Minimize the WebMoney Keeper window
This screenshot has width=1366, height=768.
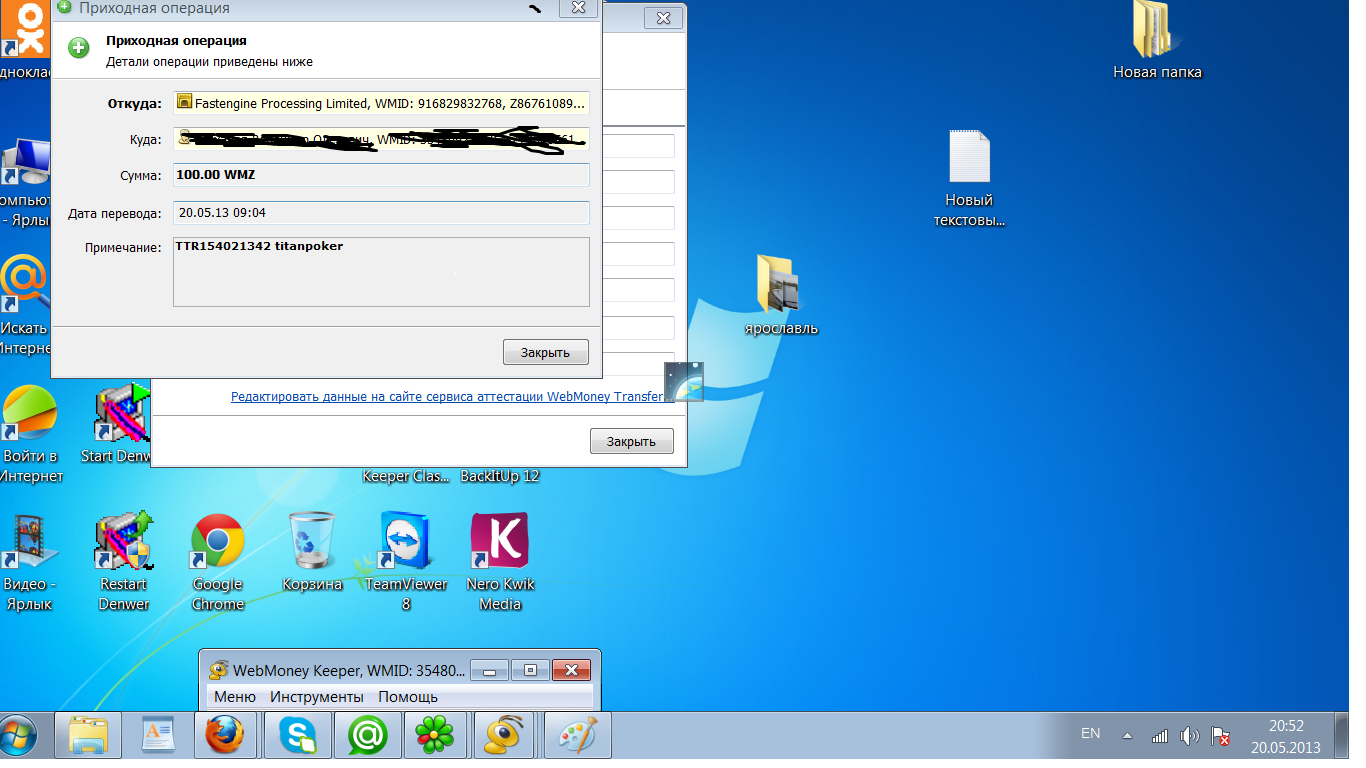click(x=490, y=670)
